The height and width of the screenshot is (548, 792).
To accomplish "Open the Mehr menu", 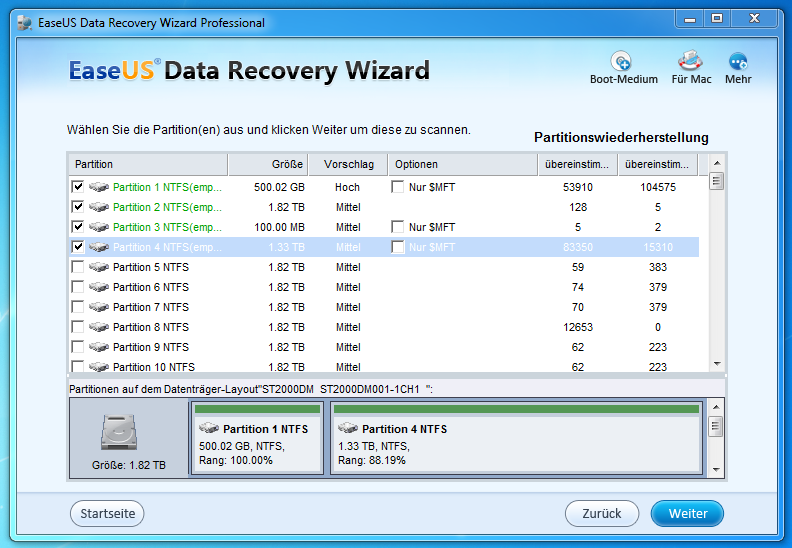I will coord(738,68).
